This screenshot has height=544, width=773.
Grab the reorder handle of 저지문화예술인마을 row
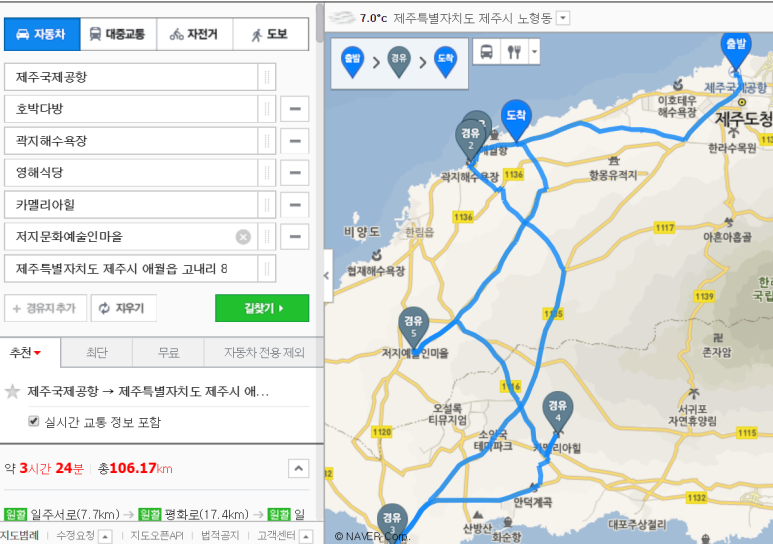point(267,237)
